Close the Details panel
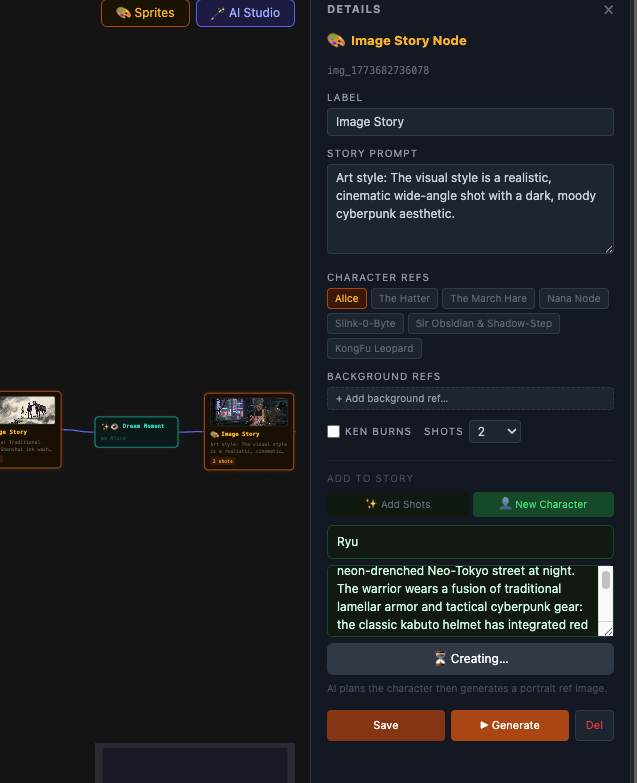This screenshot has width=637, height=783. point(608,10)
